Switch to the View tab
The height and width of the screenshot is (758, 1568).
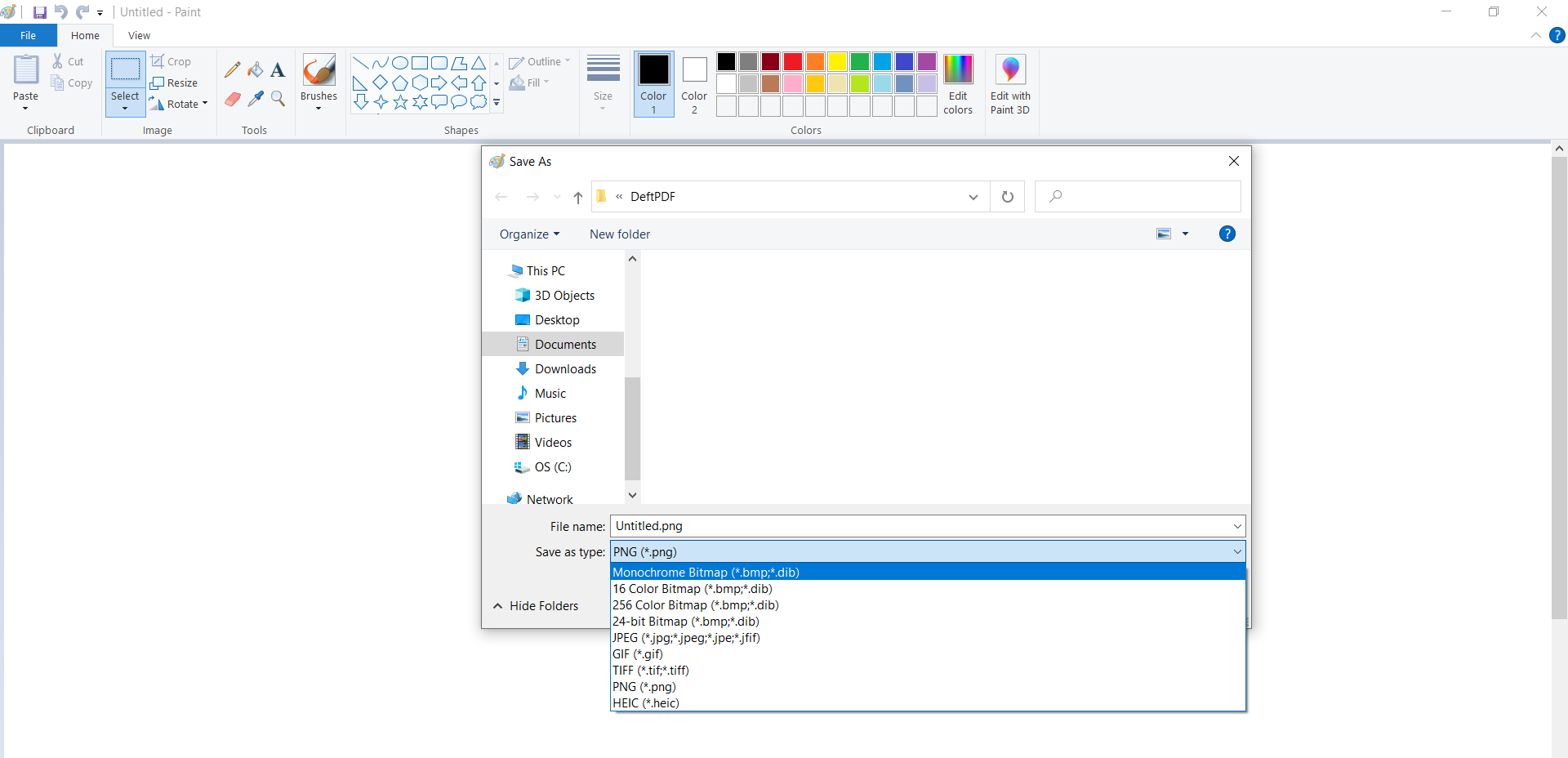coord(139,35)
